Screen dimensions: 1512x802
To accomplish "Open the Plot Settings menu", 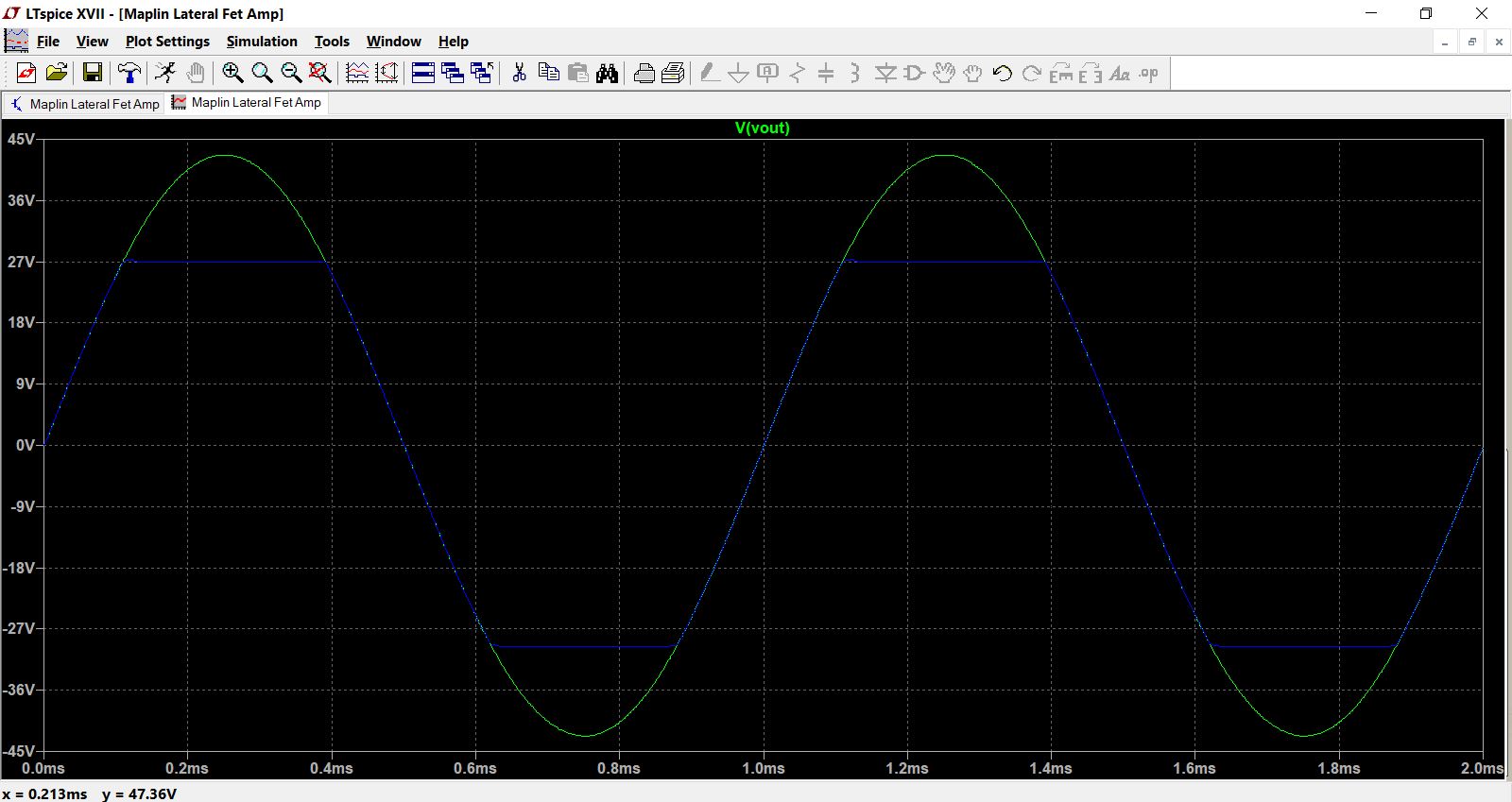I will pyautogui.click(x=167, y=42).
